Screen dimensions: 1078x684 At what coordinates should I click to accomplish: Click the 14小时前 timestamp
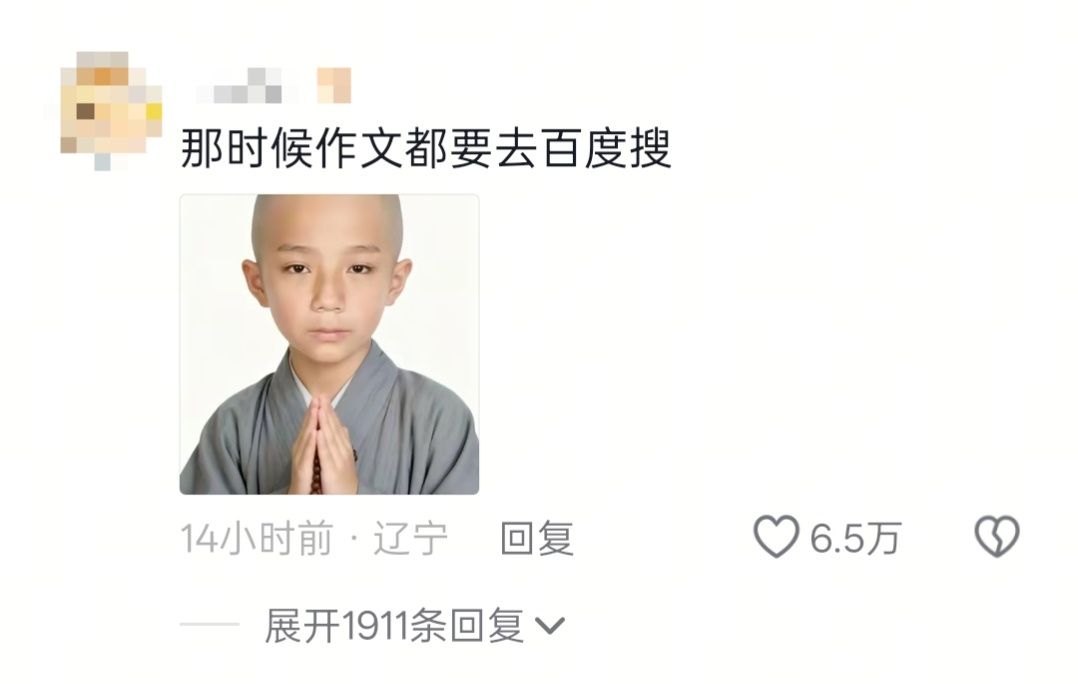(x=257, y=538)
